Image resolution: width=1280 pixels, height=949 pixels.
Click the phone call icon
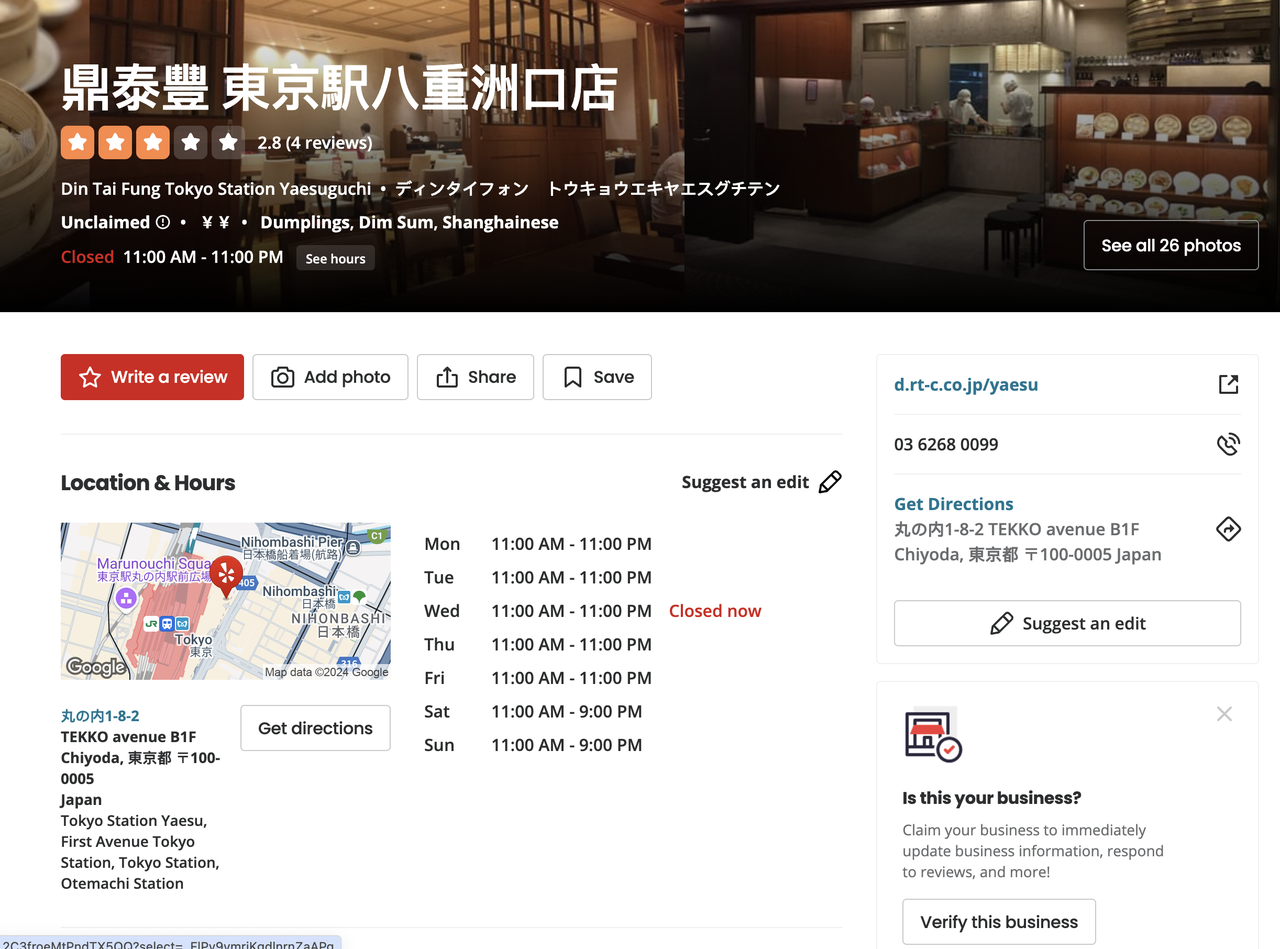[1228, 444]
